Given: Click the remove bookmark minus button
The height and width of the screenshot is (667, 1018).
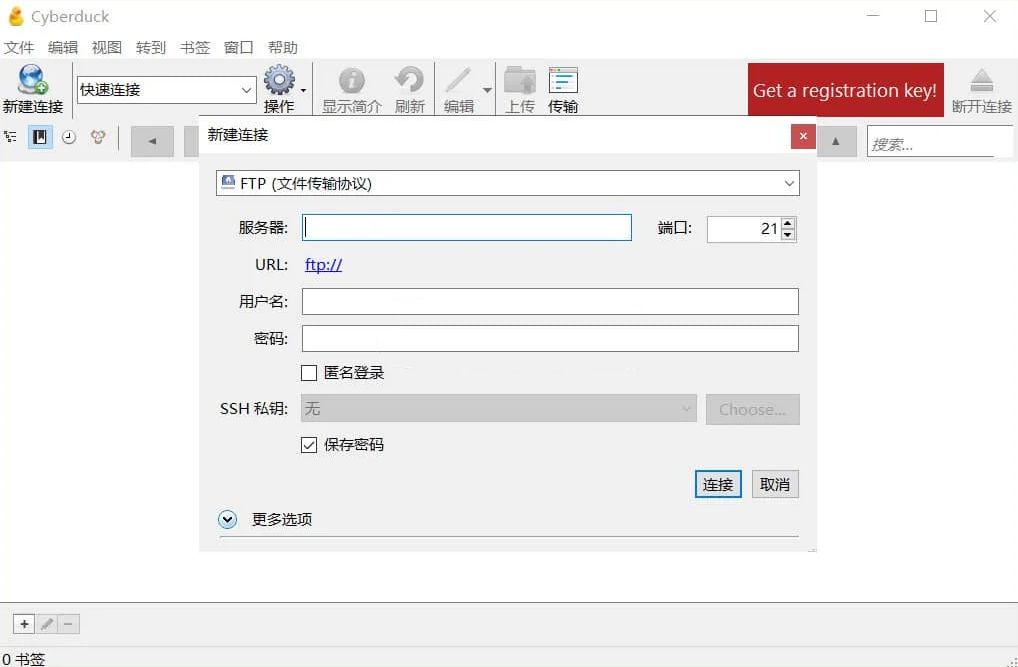Looking at the screenshot, I should pyautogui.click(x=68, y=624).
